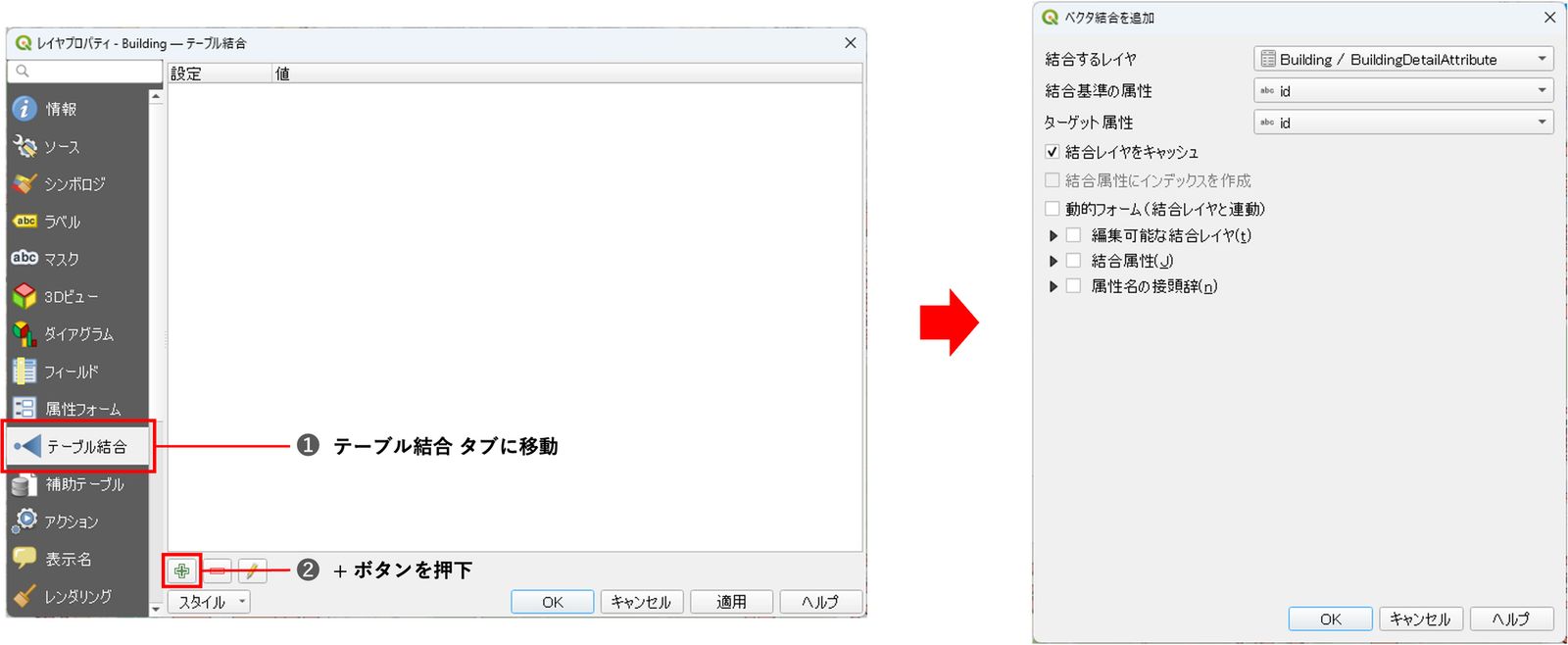Click キャンセル in the ベクタ結合を追加 dialog
Screen dimensions: 1568x645
(x=1420, y=620)
